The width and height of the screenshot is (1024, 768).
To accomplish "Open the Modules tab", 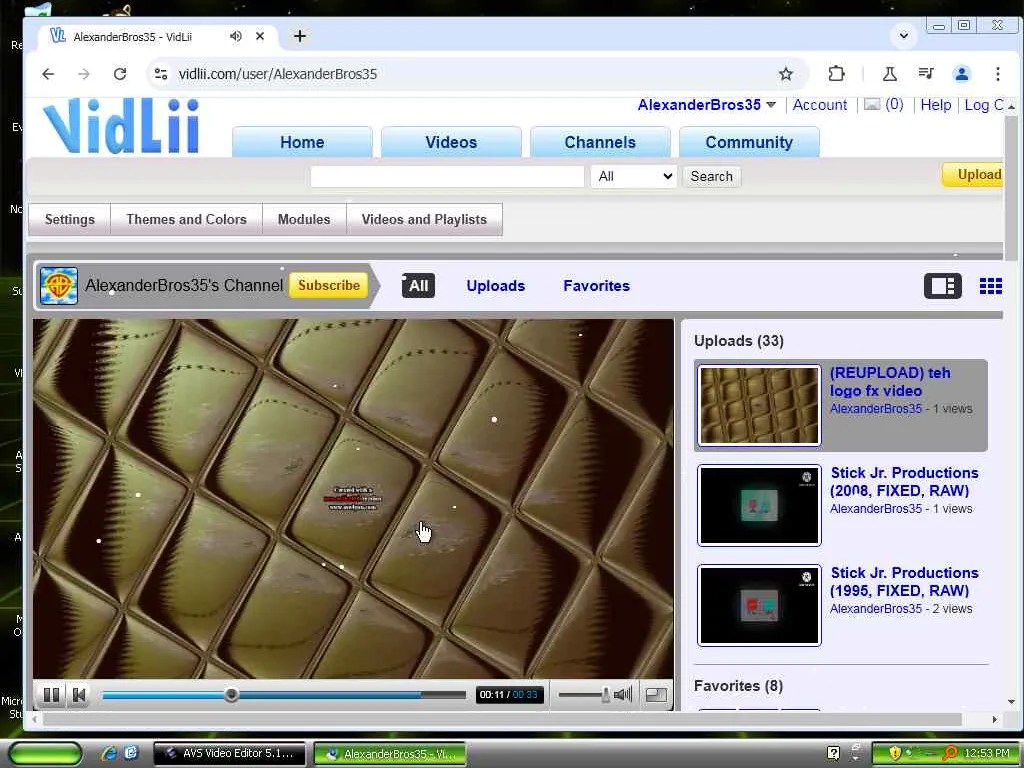I will 304,219.
